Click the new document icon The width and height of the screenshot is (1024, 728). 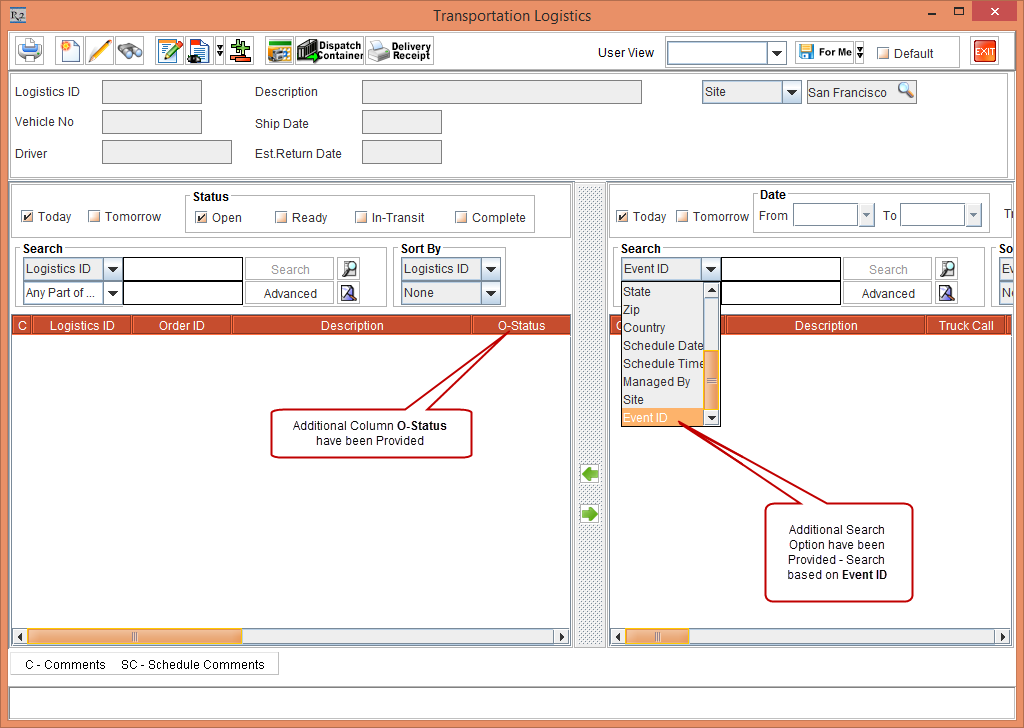click(x=69, y=50)
